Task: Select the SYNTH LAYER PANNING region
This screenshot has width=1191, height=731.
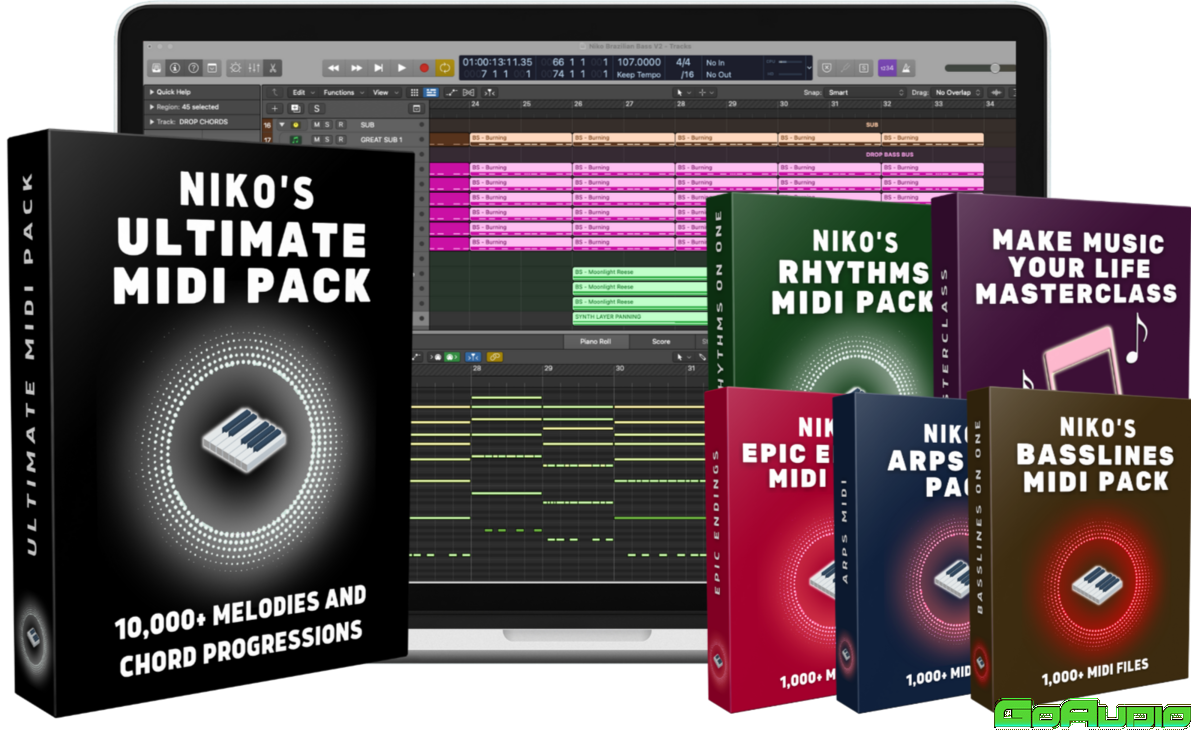Action: click(x=640, y=317)
